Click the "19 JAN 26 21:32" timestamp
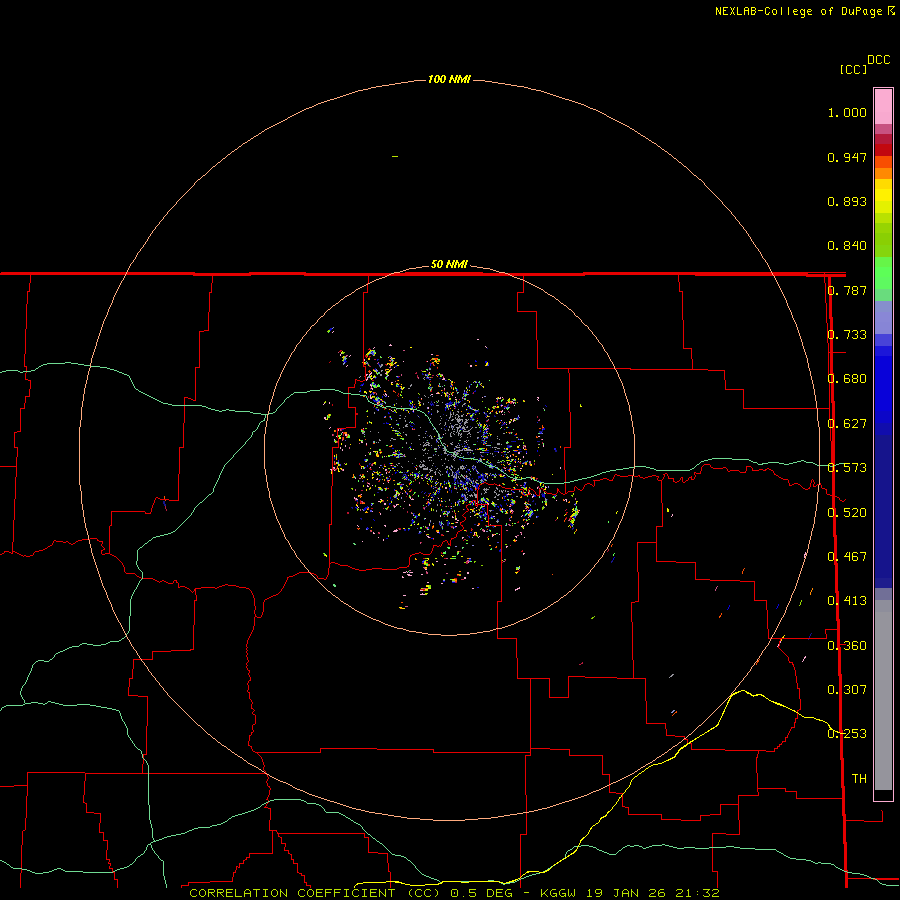 coord(652,893)
